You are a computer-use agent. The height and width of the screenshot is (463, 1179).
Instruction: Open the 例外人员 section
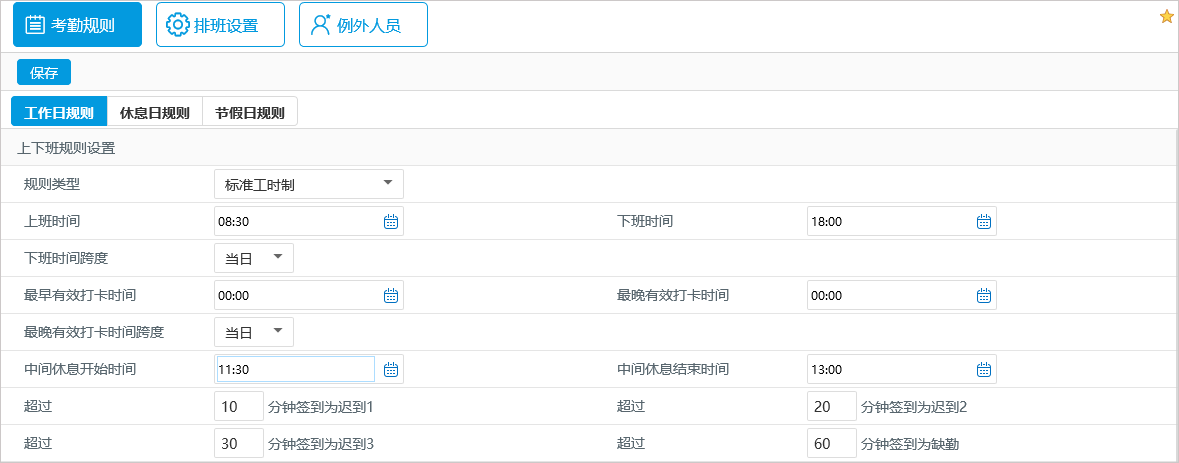tap(363, 25)
